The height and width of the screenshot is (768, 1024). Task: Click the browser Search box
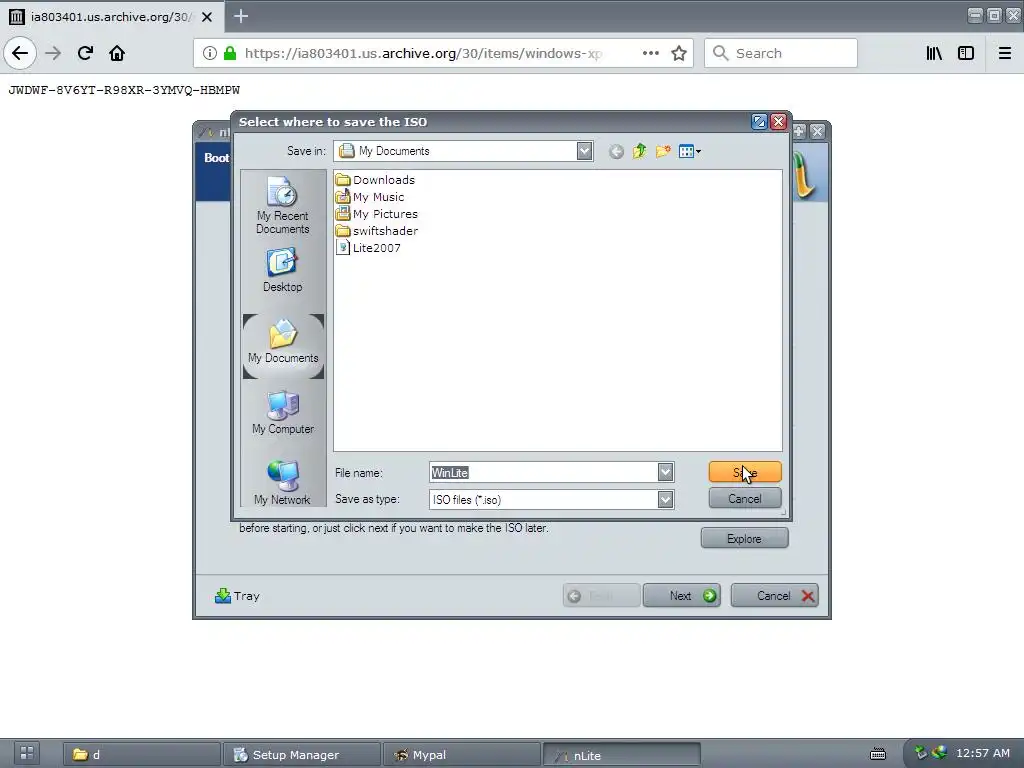781,53
